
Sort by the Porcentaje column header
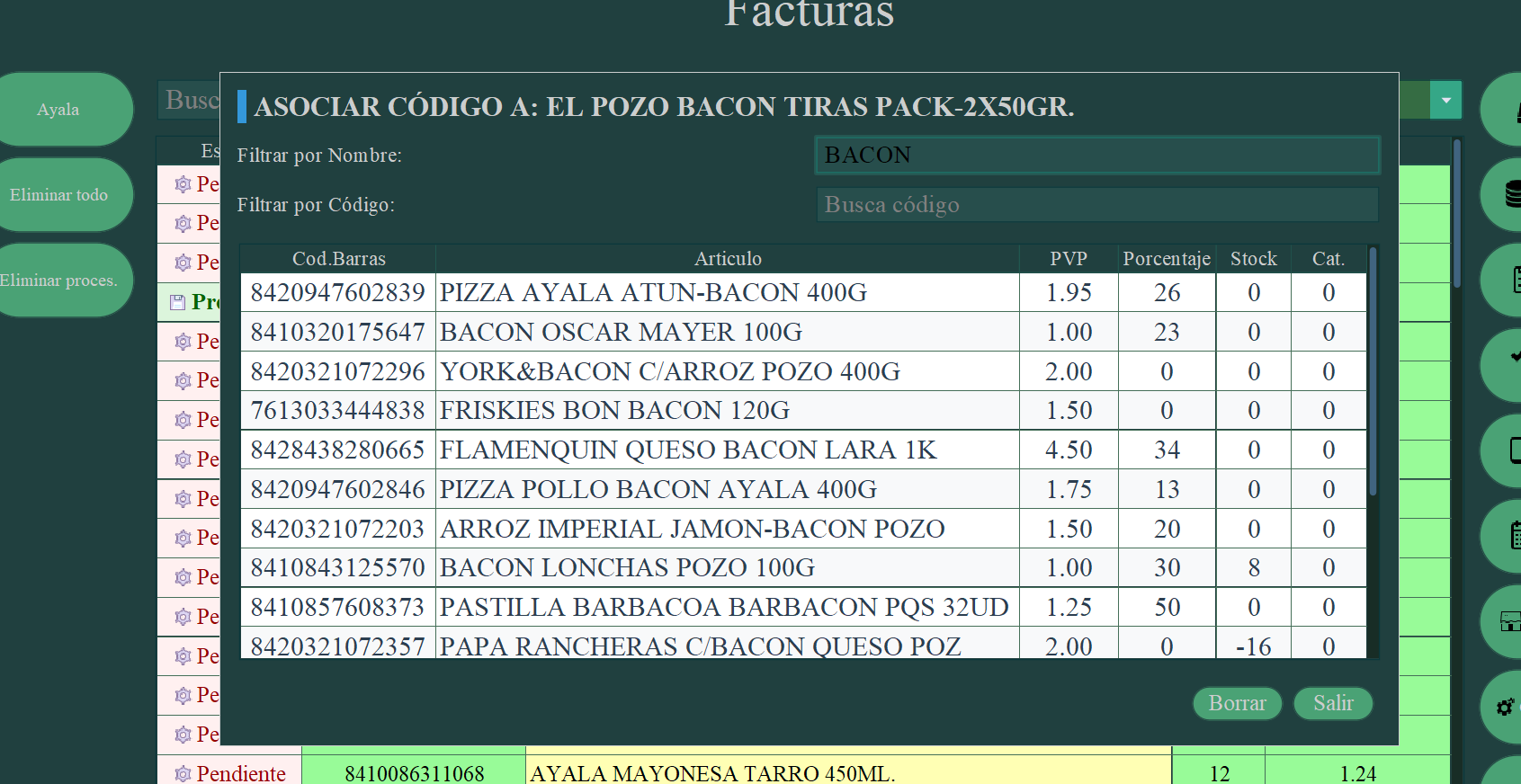point(1167,259)
